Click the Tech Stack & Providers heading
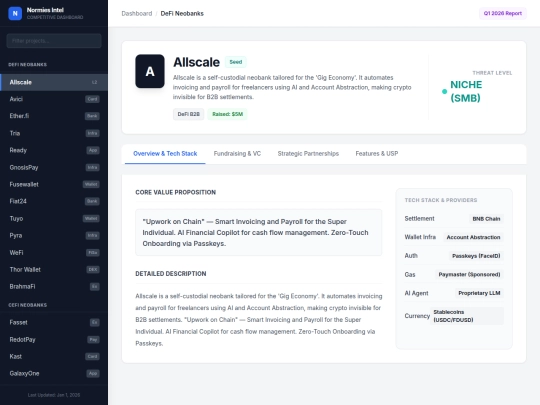540x405 pixels. pyautogui.click(x=441, y=200)
